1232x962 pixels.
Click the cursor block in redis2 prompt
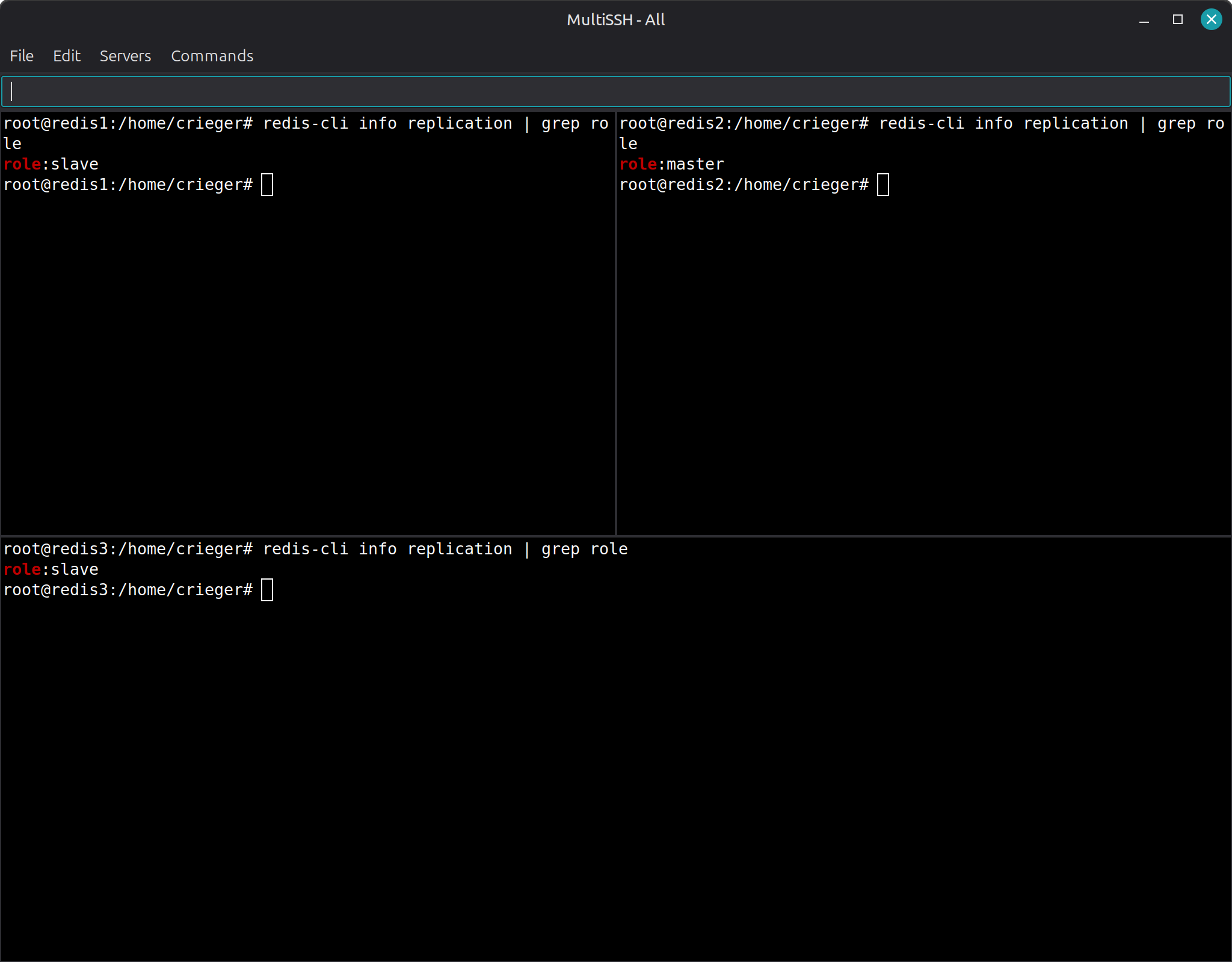click(x=883, y=185)
